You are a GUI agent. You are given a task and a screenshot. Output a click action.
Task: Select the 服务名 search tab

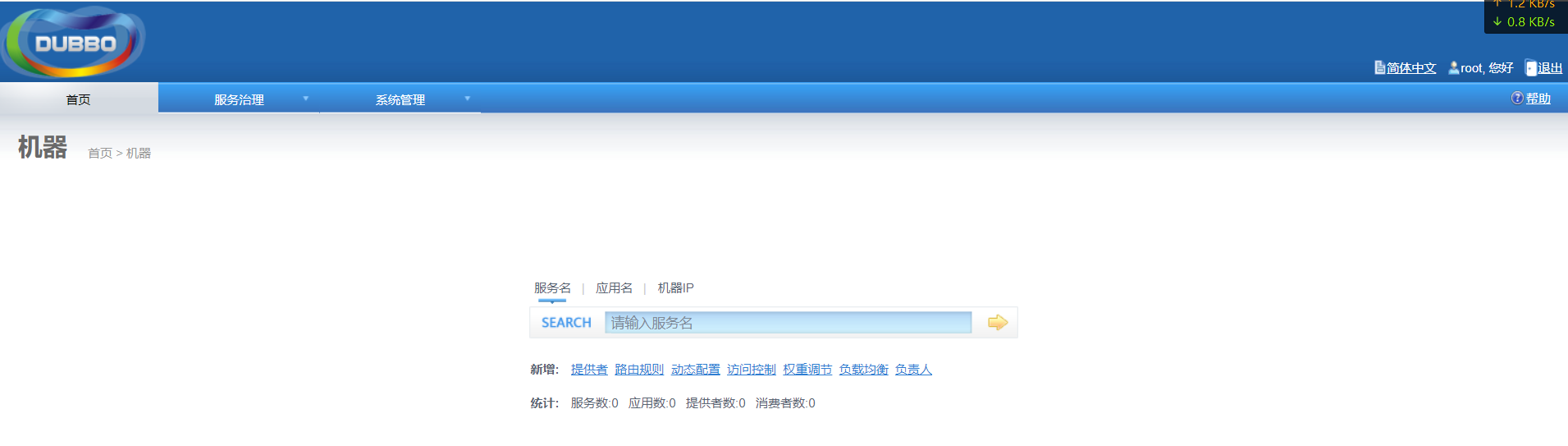click(x=552, y=288)
